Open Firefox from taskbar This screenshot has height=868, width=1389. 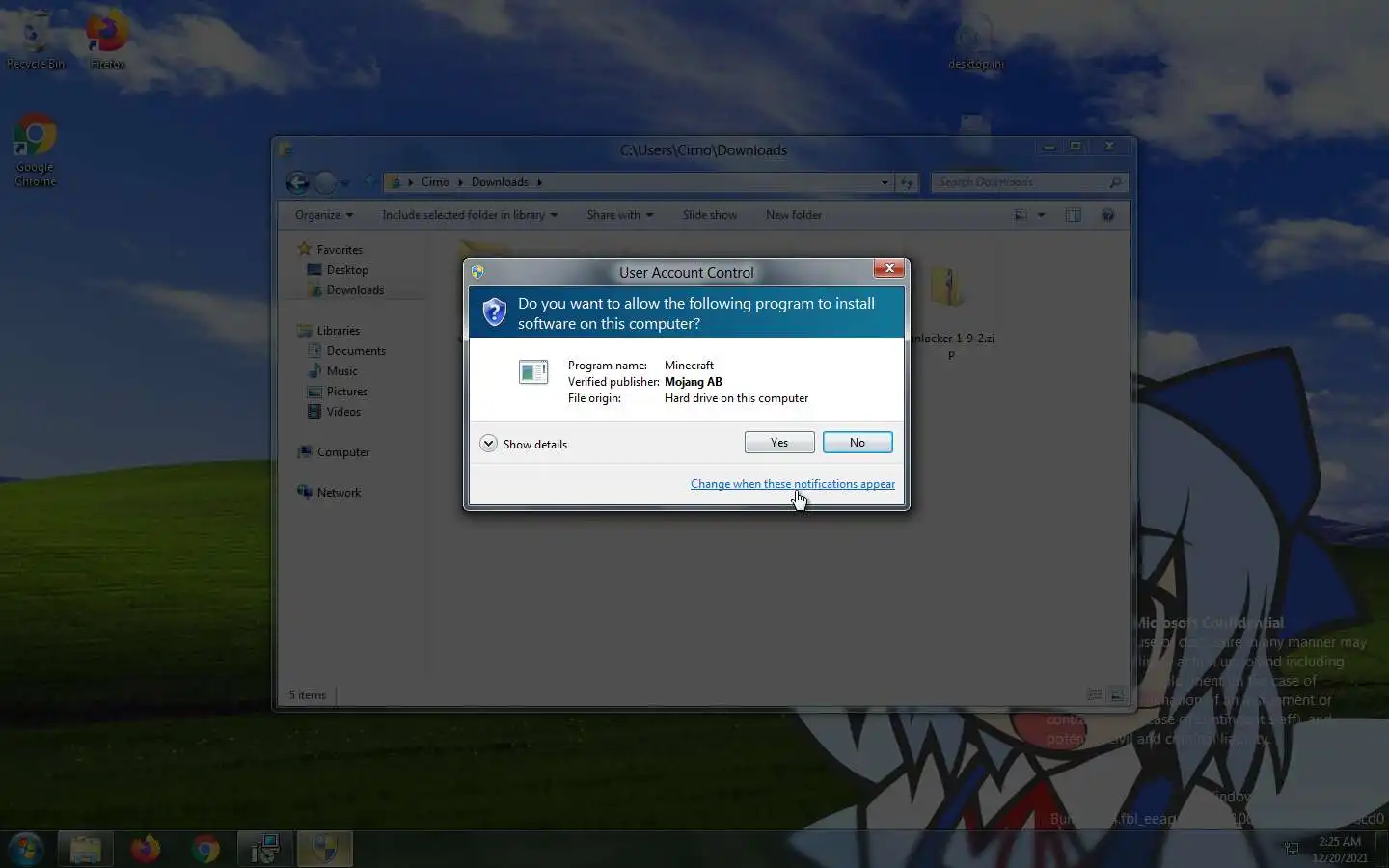coord(146,849)
